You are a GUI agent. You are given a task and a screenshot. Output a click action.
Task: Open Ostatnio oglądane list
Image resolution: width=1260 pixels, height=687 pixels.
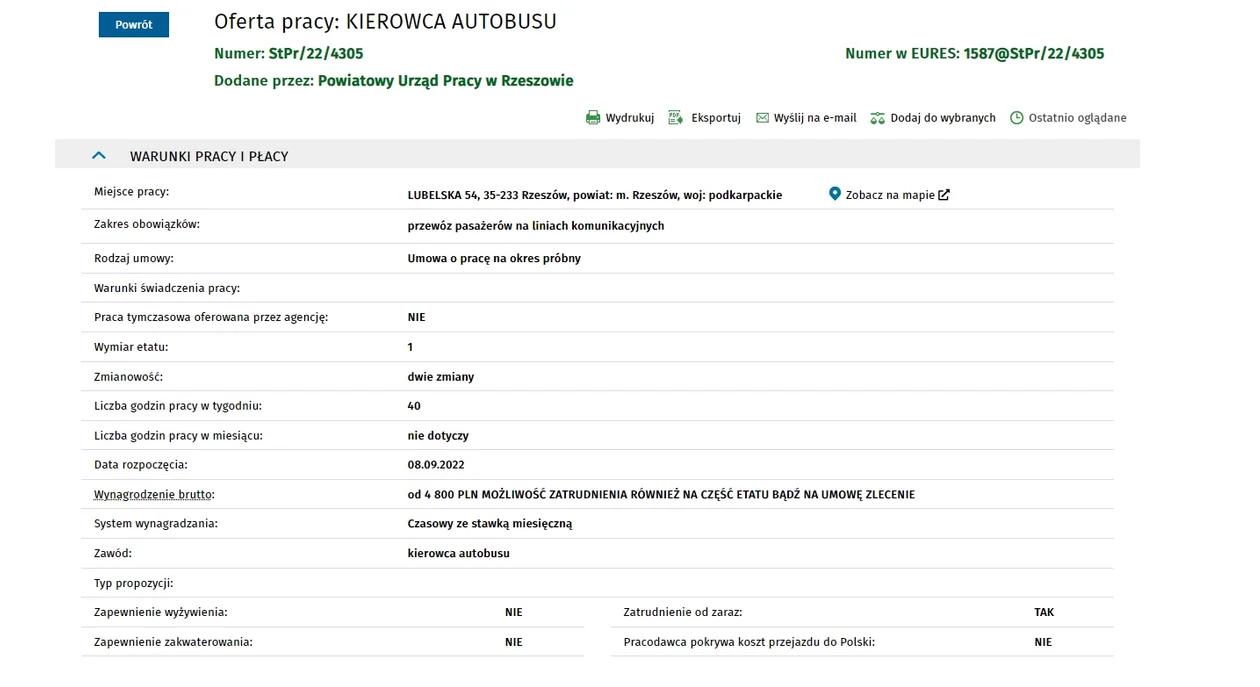pos(1077,118)
